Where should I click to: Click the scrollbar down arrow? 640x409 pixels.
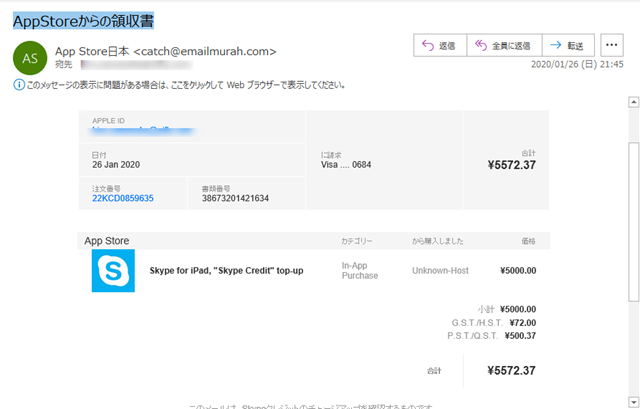coord(633,401)
